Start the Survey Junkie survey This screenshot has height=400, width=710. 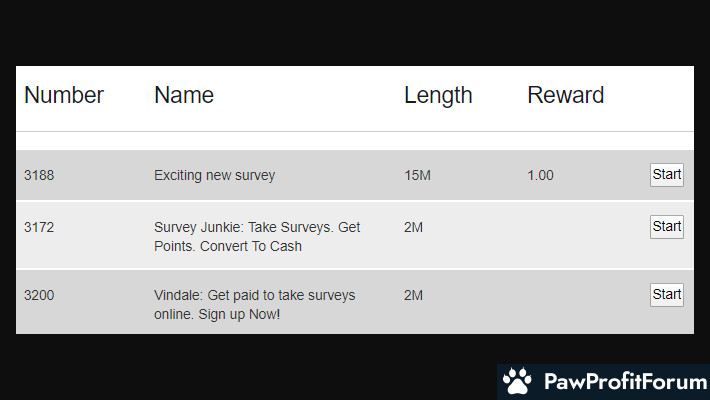pos(666,227)
